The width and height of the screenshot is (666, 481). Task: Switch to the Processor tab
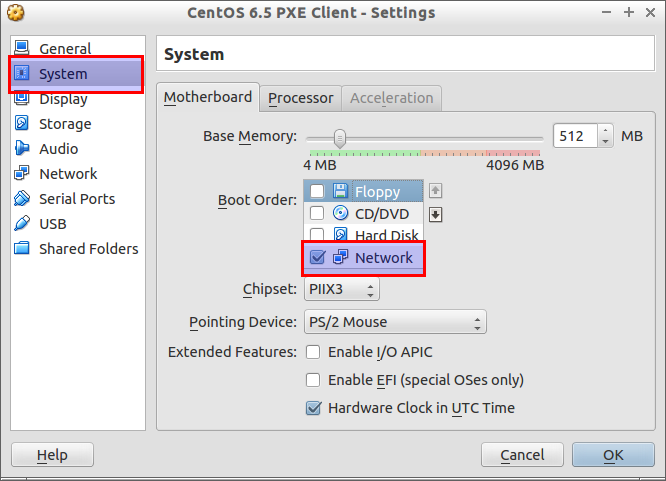click(x=300, y=98)
